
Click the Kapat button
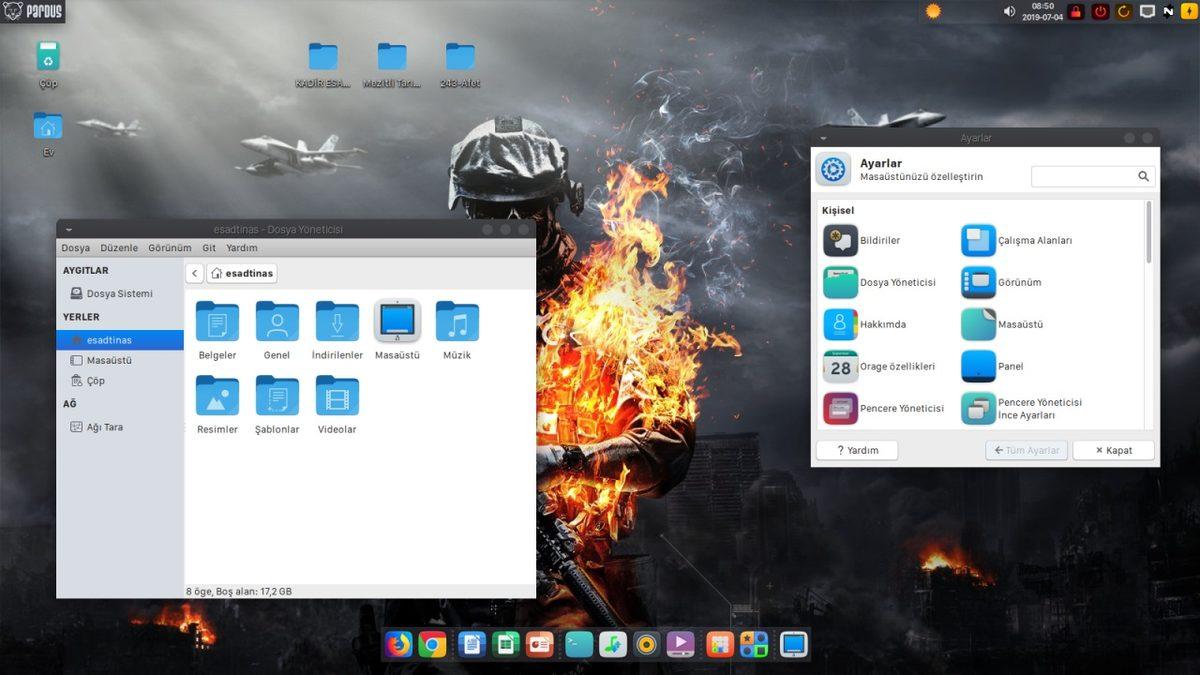1113,450
